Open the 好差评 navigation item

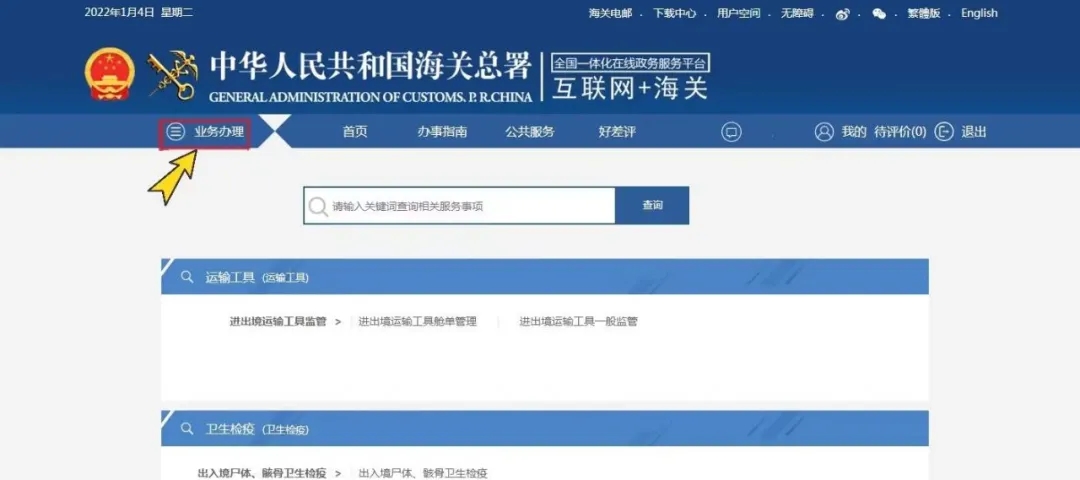pos(617,132)
